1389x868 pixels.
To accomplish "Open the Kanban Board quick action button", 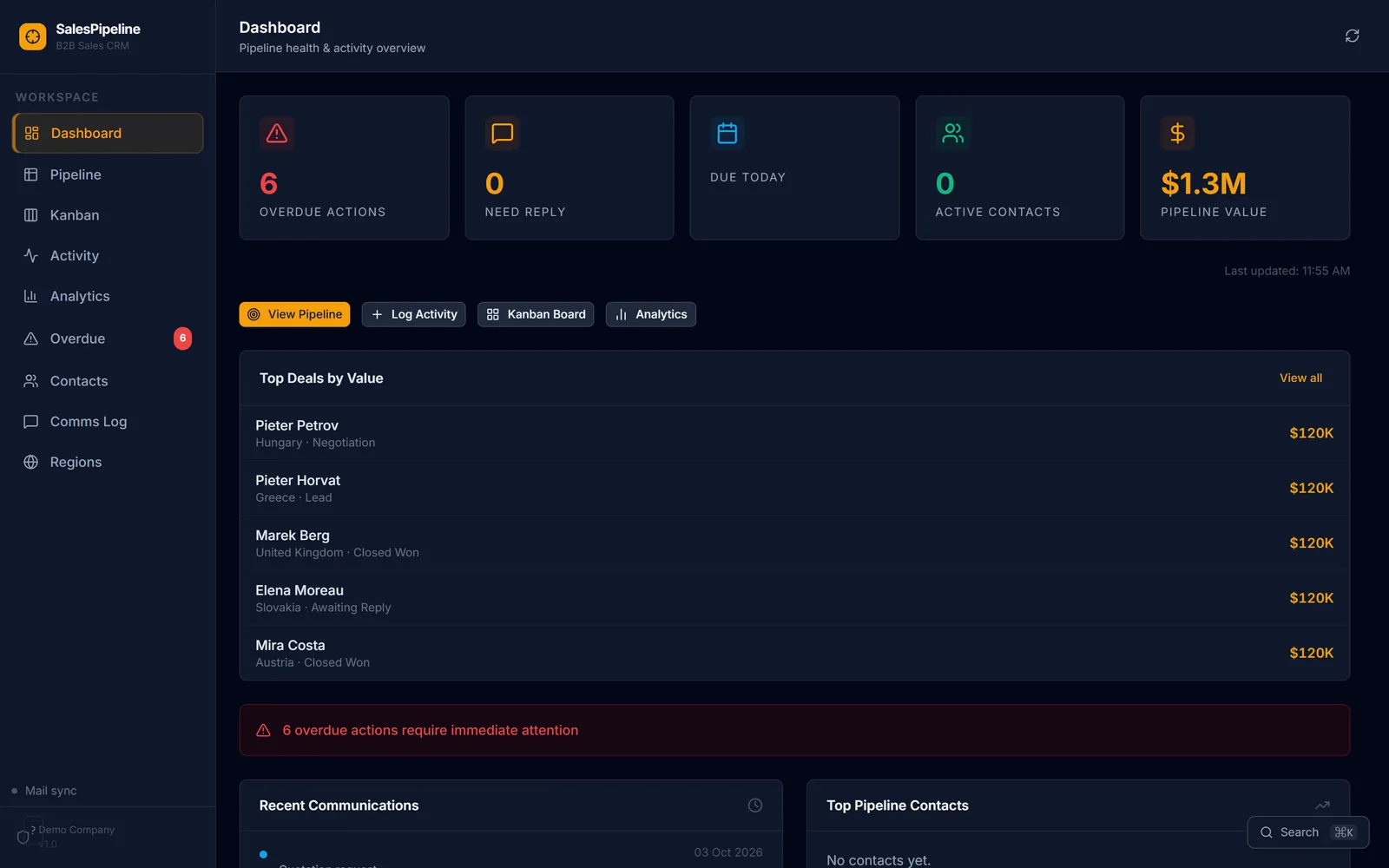I will 536,314.
